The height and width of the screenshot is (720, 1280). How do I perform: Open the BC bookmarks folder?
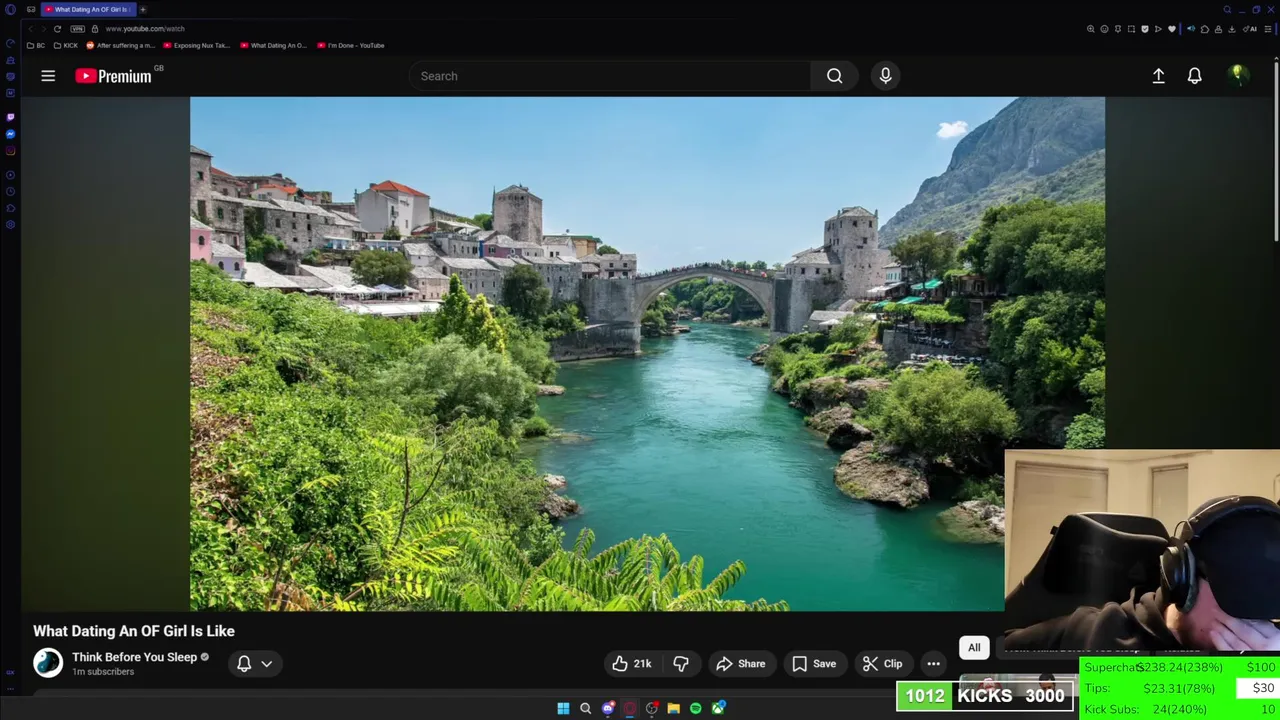click(36, 45)
